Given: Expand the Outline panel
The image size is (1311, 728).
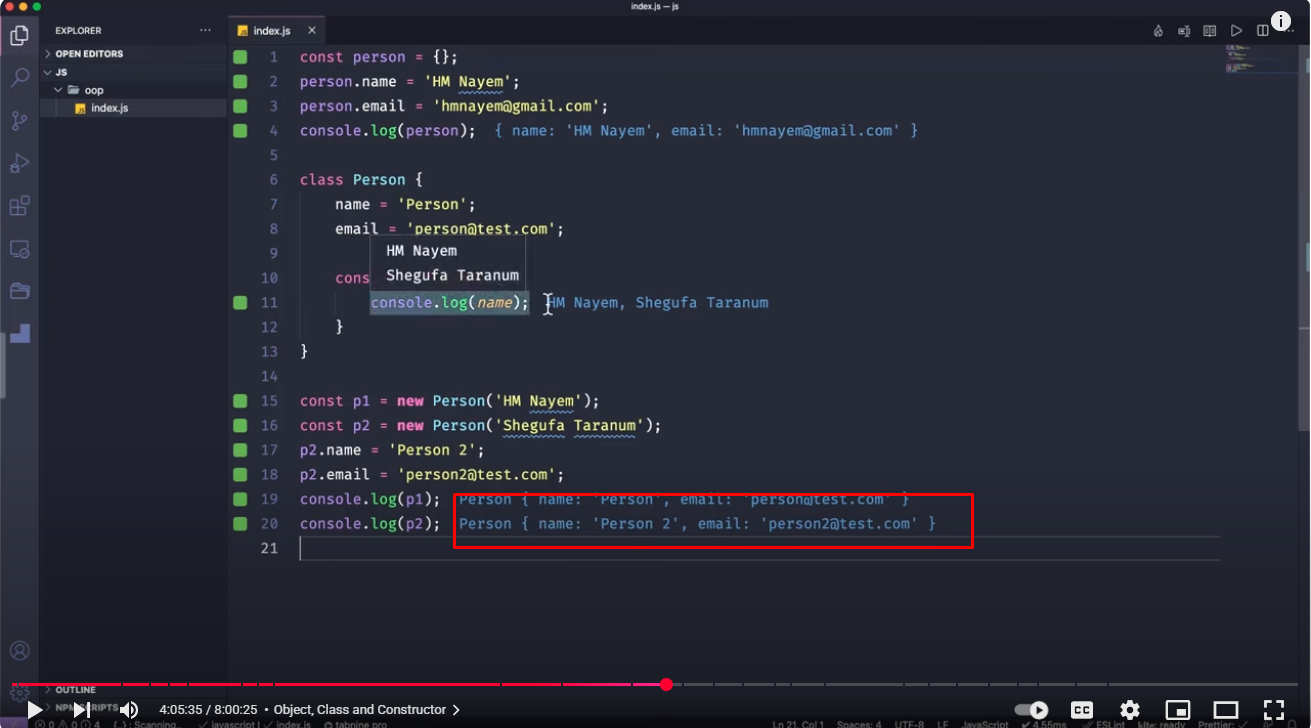Looking at the screenshot, I should pos(75,690).
